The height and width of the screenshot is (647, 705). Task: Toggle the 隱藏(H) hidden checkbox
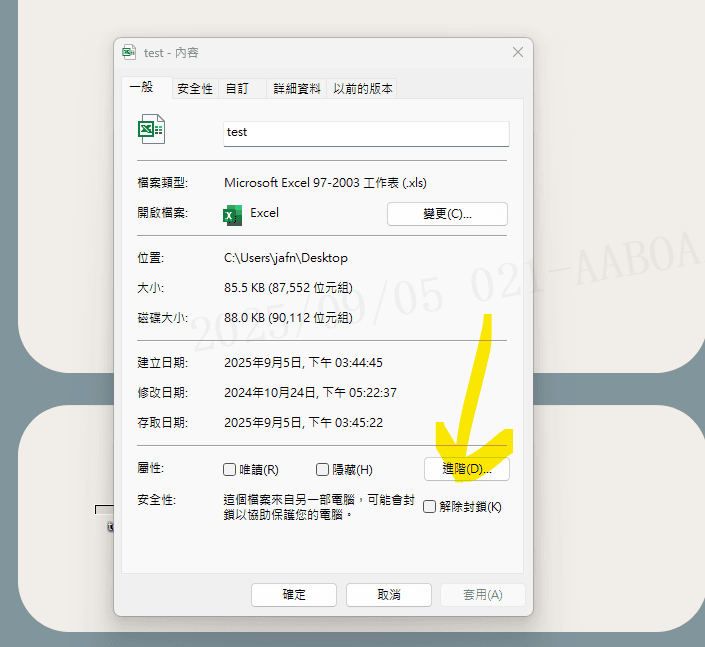322,470
